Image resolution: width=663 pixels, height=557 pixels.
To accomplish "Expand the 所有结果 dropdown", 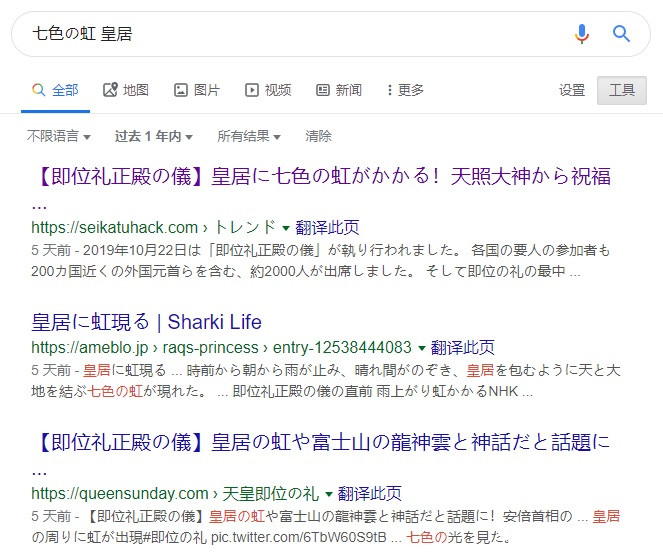I will tap(249, 136).
